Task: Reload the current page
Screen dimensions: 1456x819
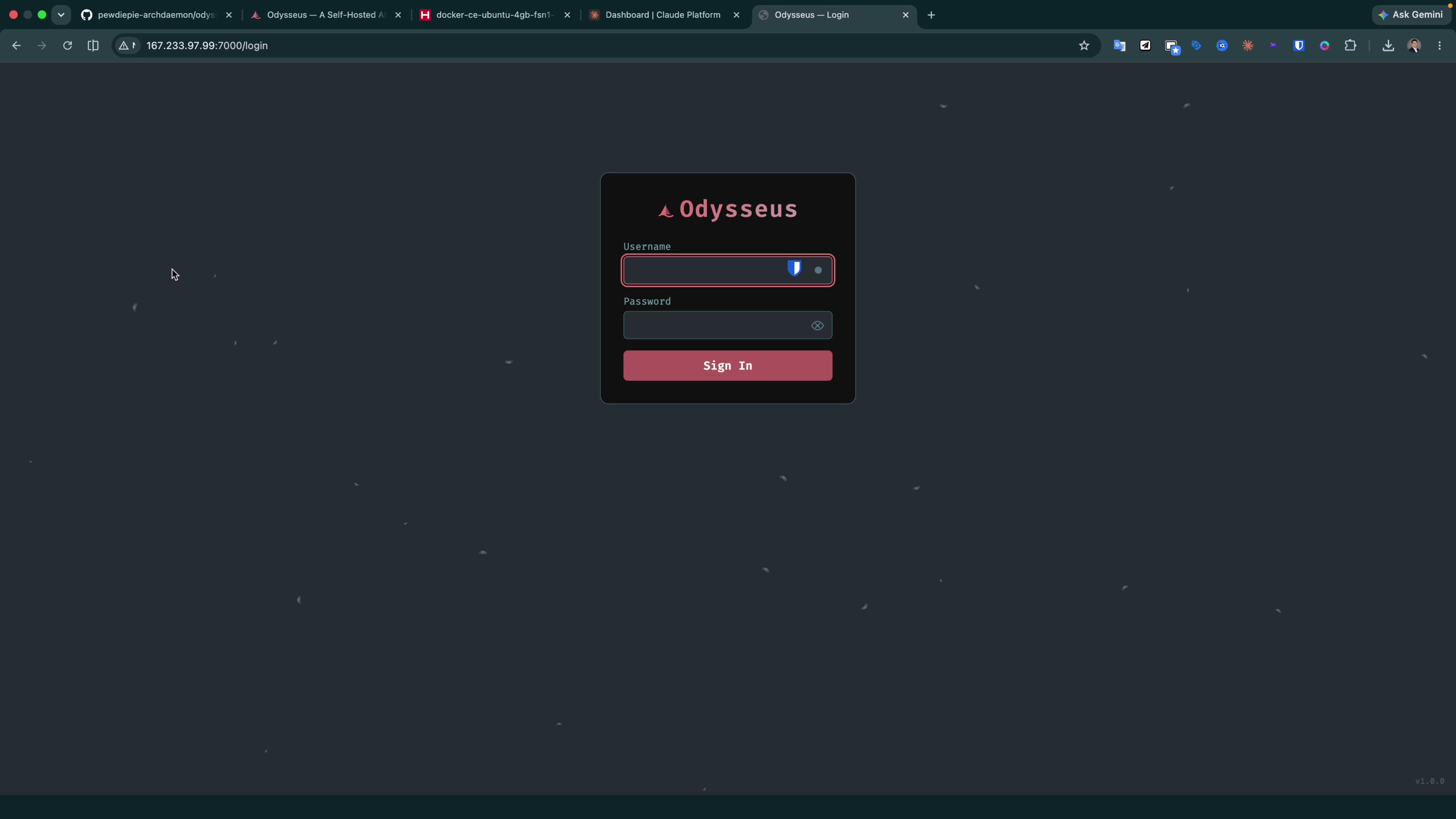Action: [x=67, y=46]
